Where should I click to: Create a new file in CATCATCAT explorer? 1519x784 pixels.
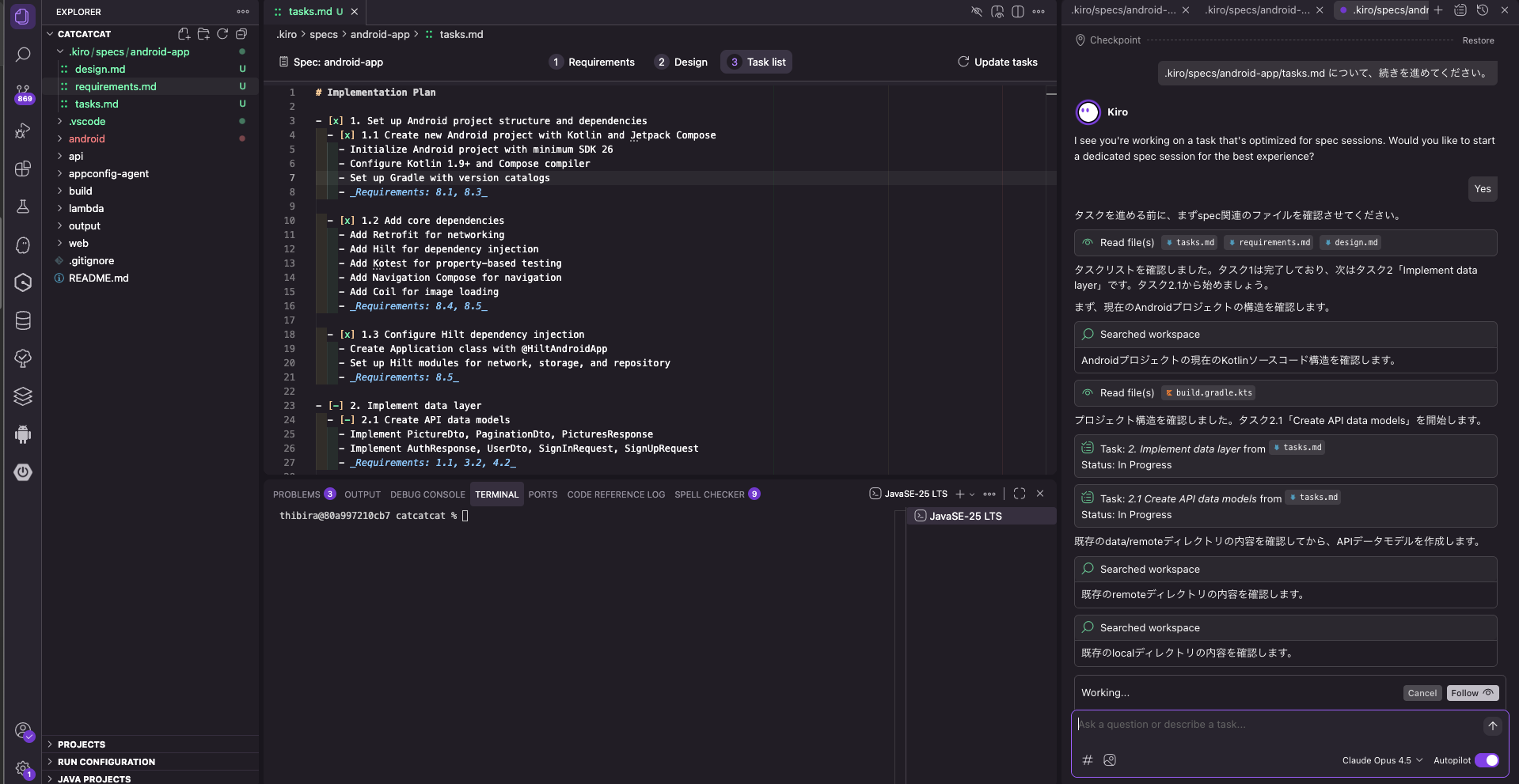pyautogui.click(x=184, y=34)
